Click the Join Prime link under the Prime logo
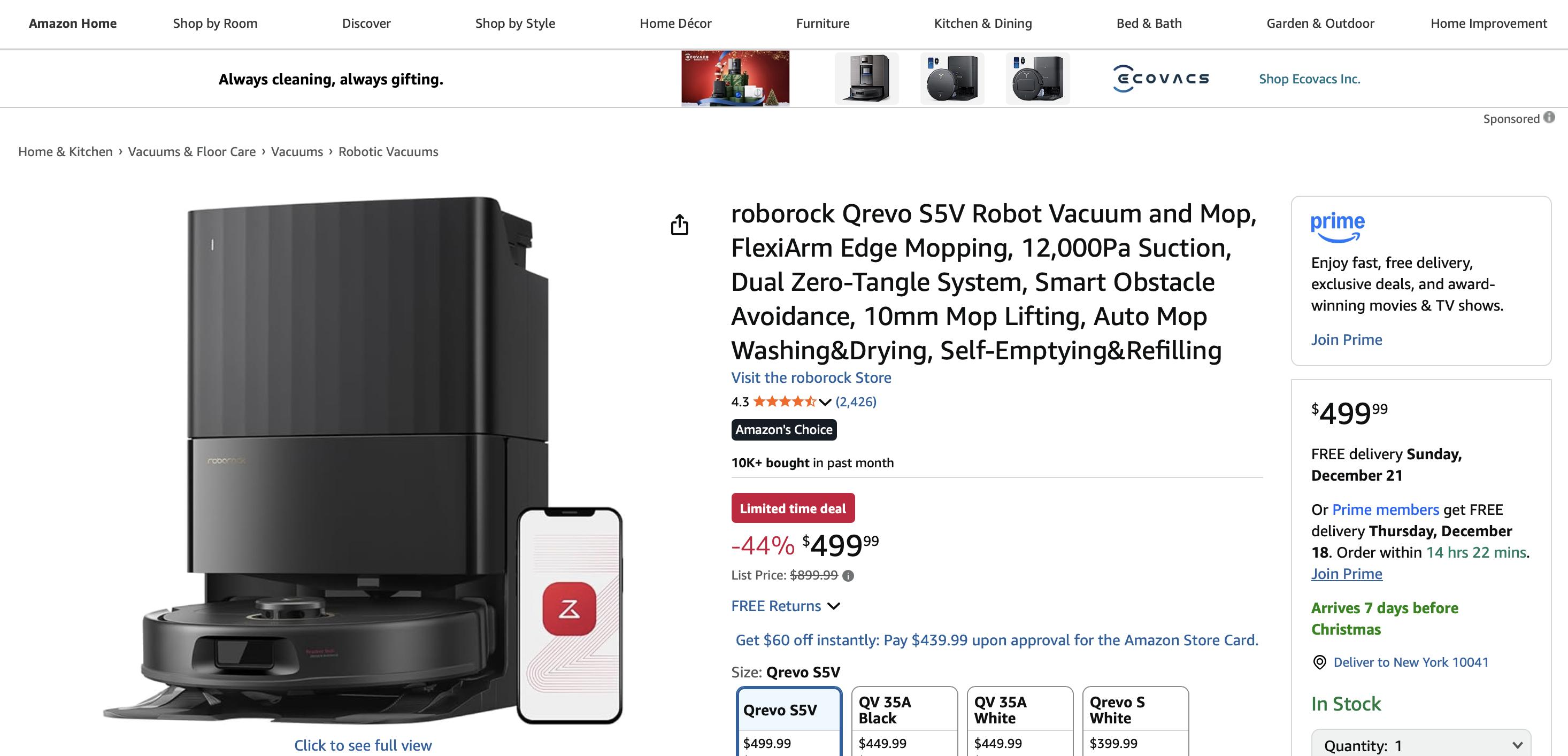Image resolution: width=1568 pixels, height=756 pixels. point(1346,340)
